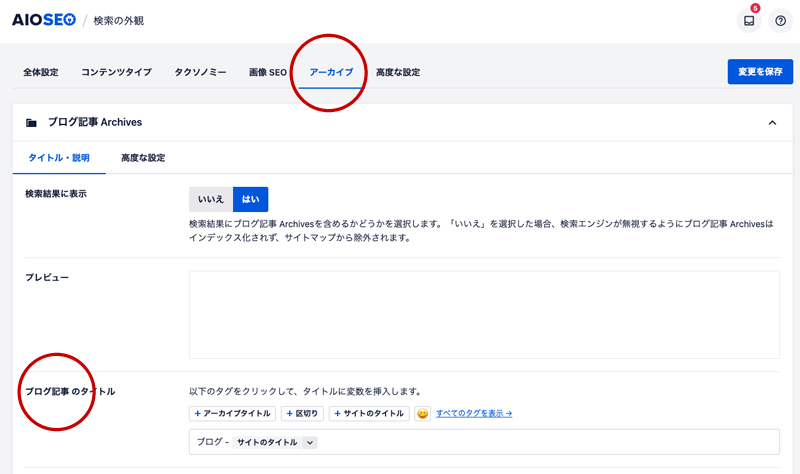Click the ブログ記事 Archives panel heading
Image resolution: width=800 pixels, height=474 pixels.
coord(95,122)
